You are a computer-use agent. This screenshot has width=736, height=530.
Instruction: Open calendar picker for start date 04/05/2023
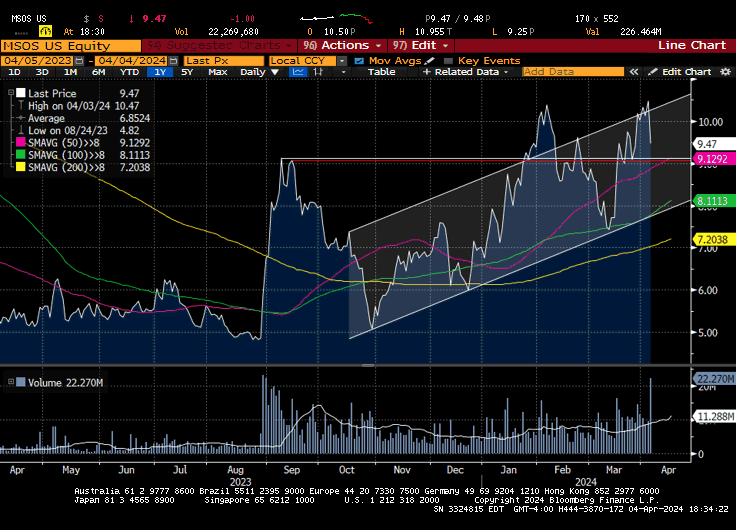(x=79, y=61)
